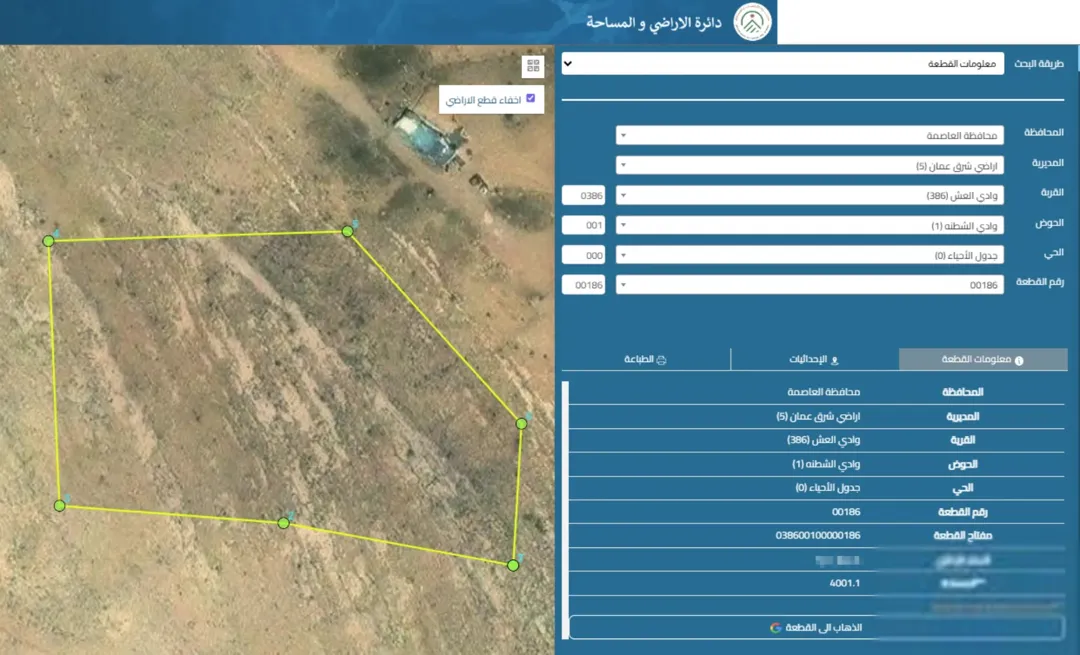Viewport: 1080px width, 655px height.
Task: Click the pin icon on coordinates tab
Action: tap(835, 360)
